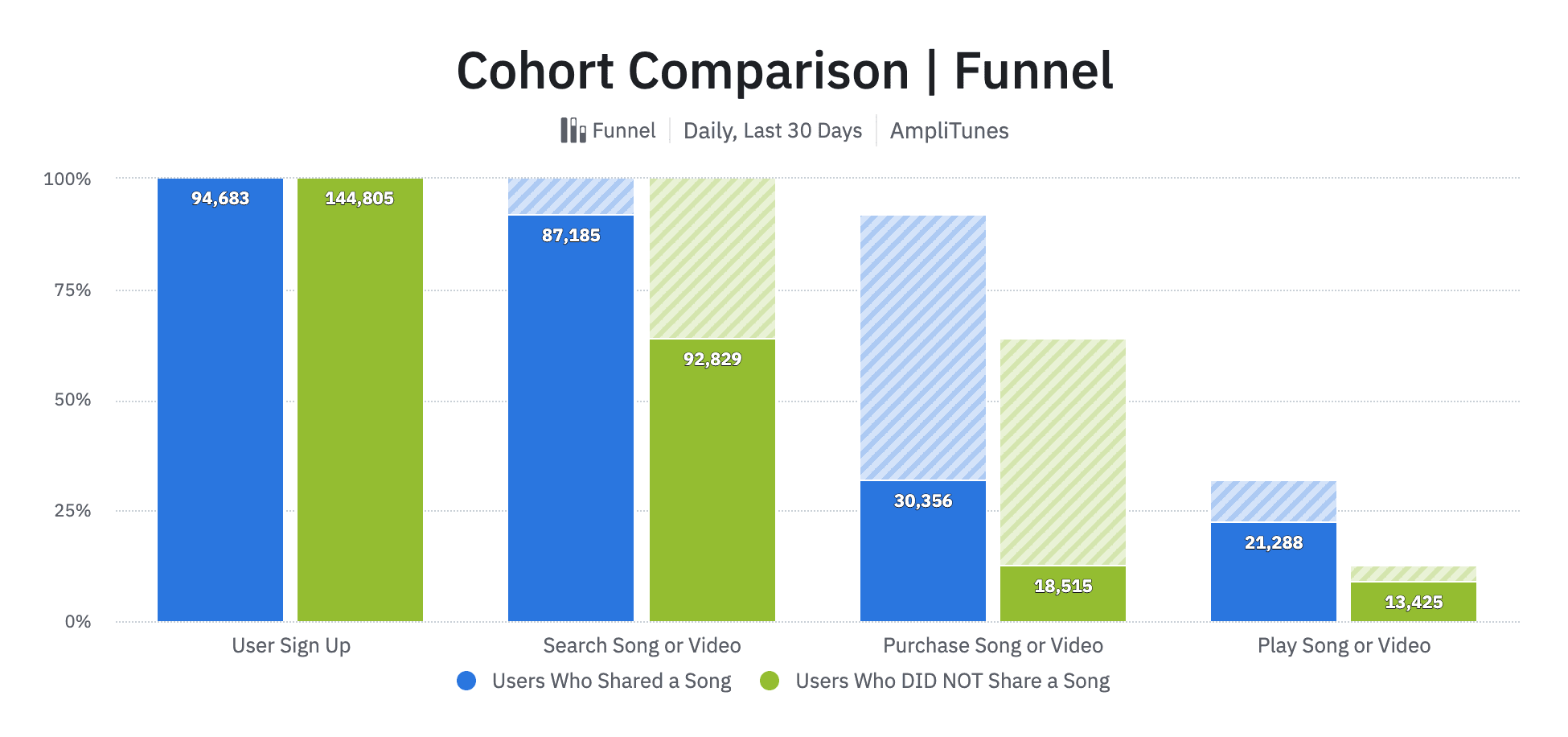Toggle the "Users Who DID NOT Share a Song" legend label

[952, 681]
